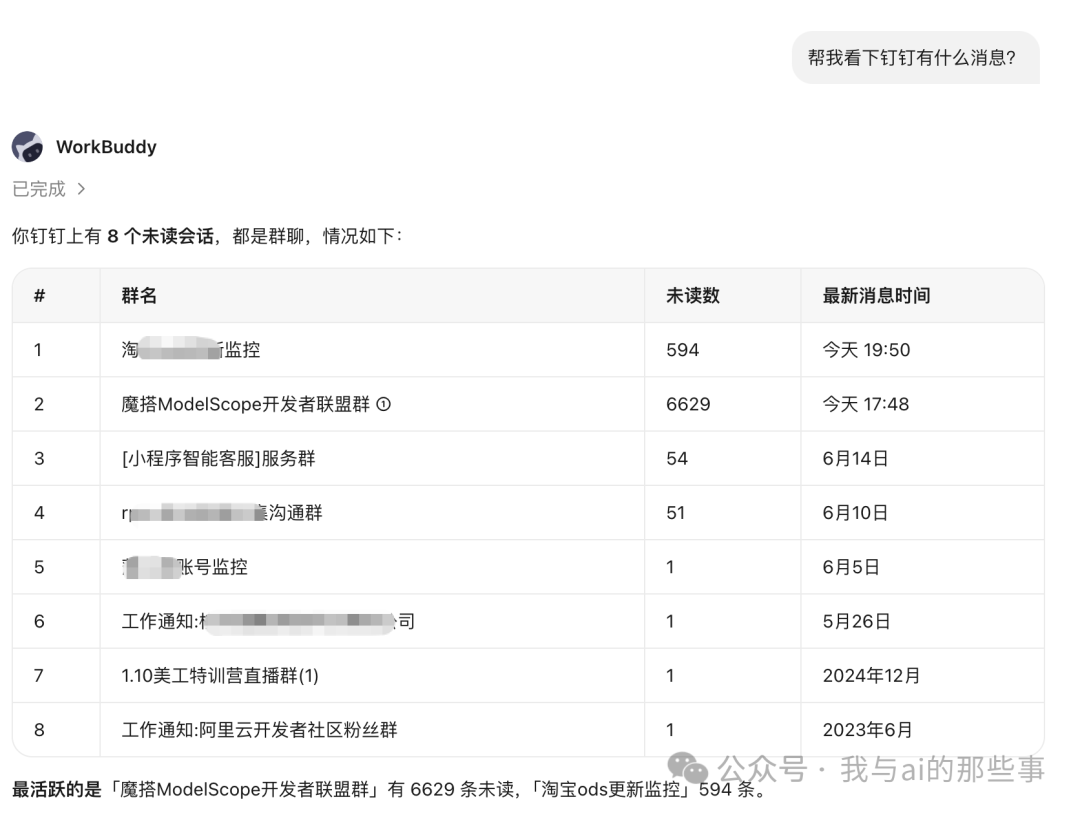The width and height of the screenshot is (1080, 813).
Task: Click the WorkBuddy avatar icon
Action: tap(28, 147)
